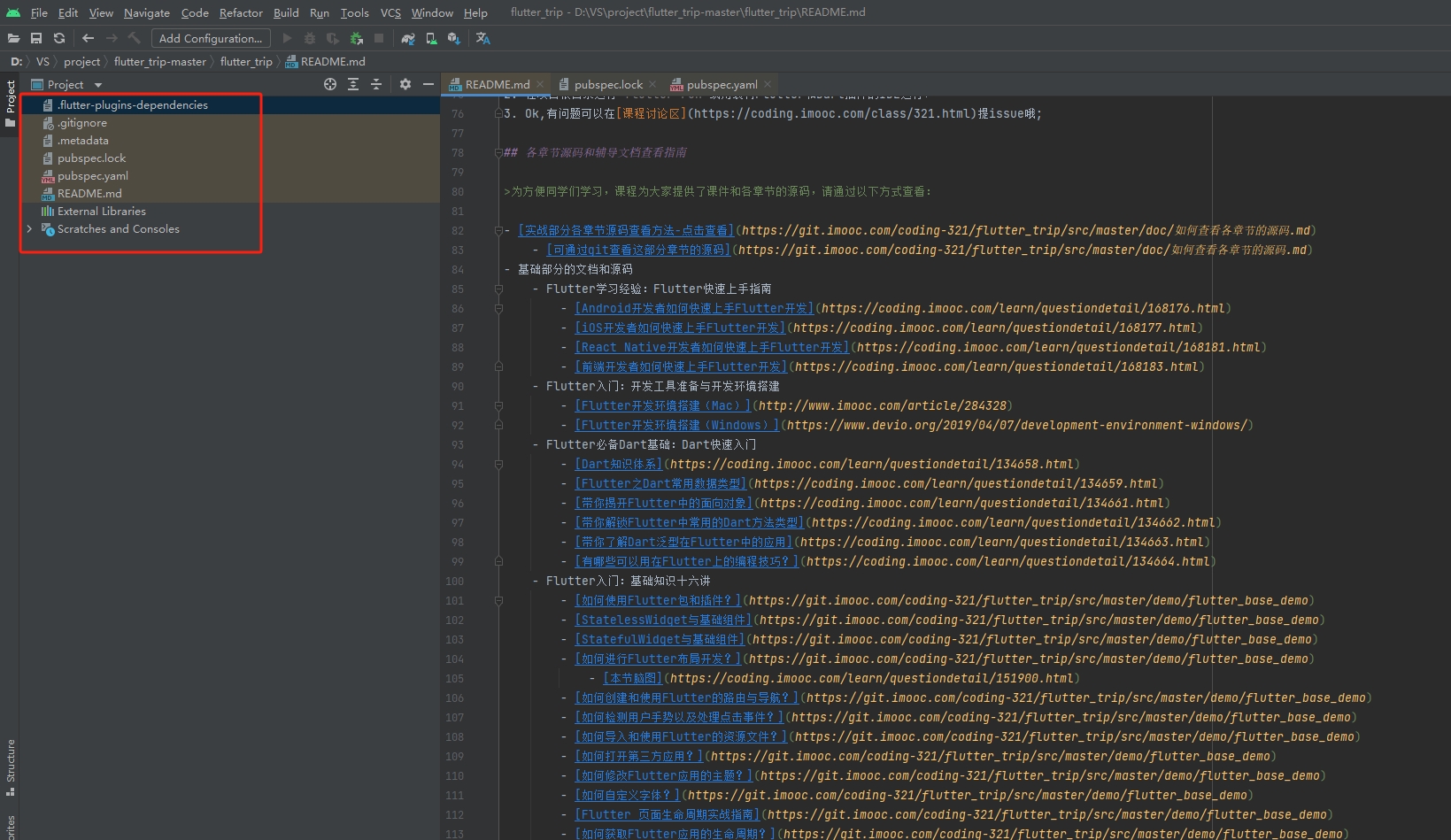Select pubspec.yaml in project tree
Viewport: 1451px width, 840px height.
(93, 175)
